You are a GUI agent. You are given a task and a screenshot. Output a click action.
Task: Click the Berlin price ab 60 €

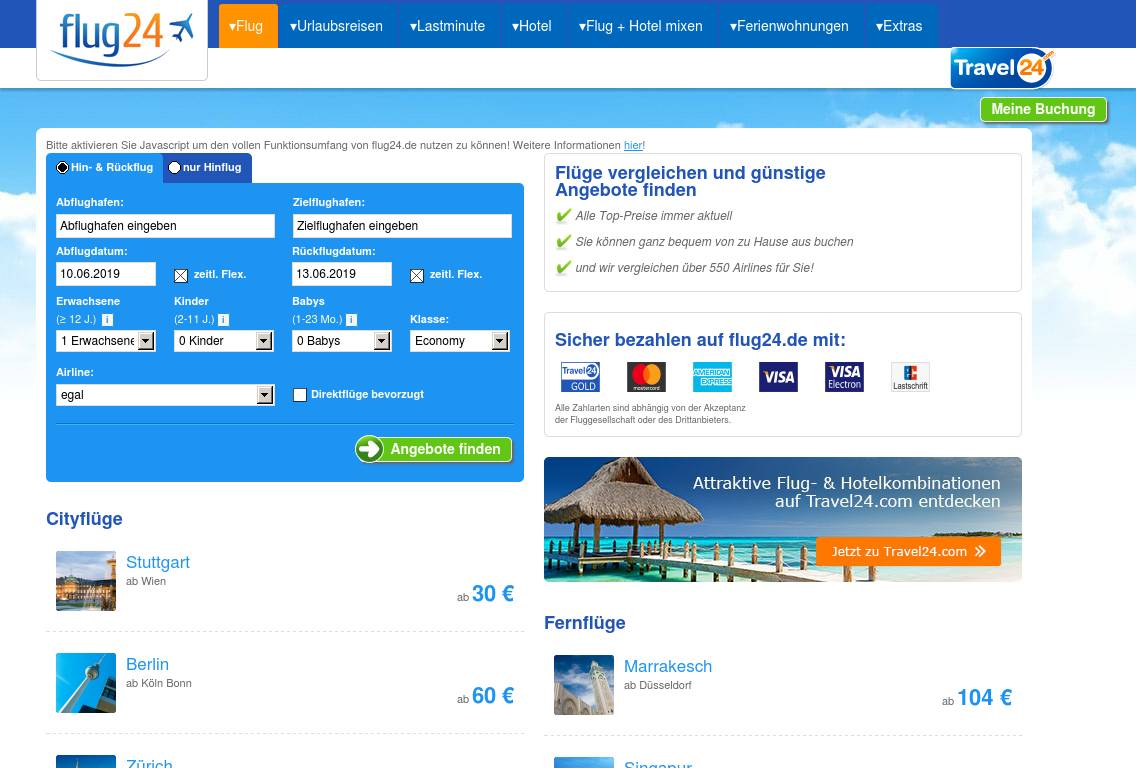485,696
